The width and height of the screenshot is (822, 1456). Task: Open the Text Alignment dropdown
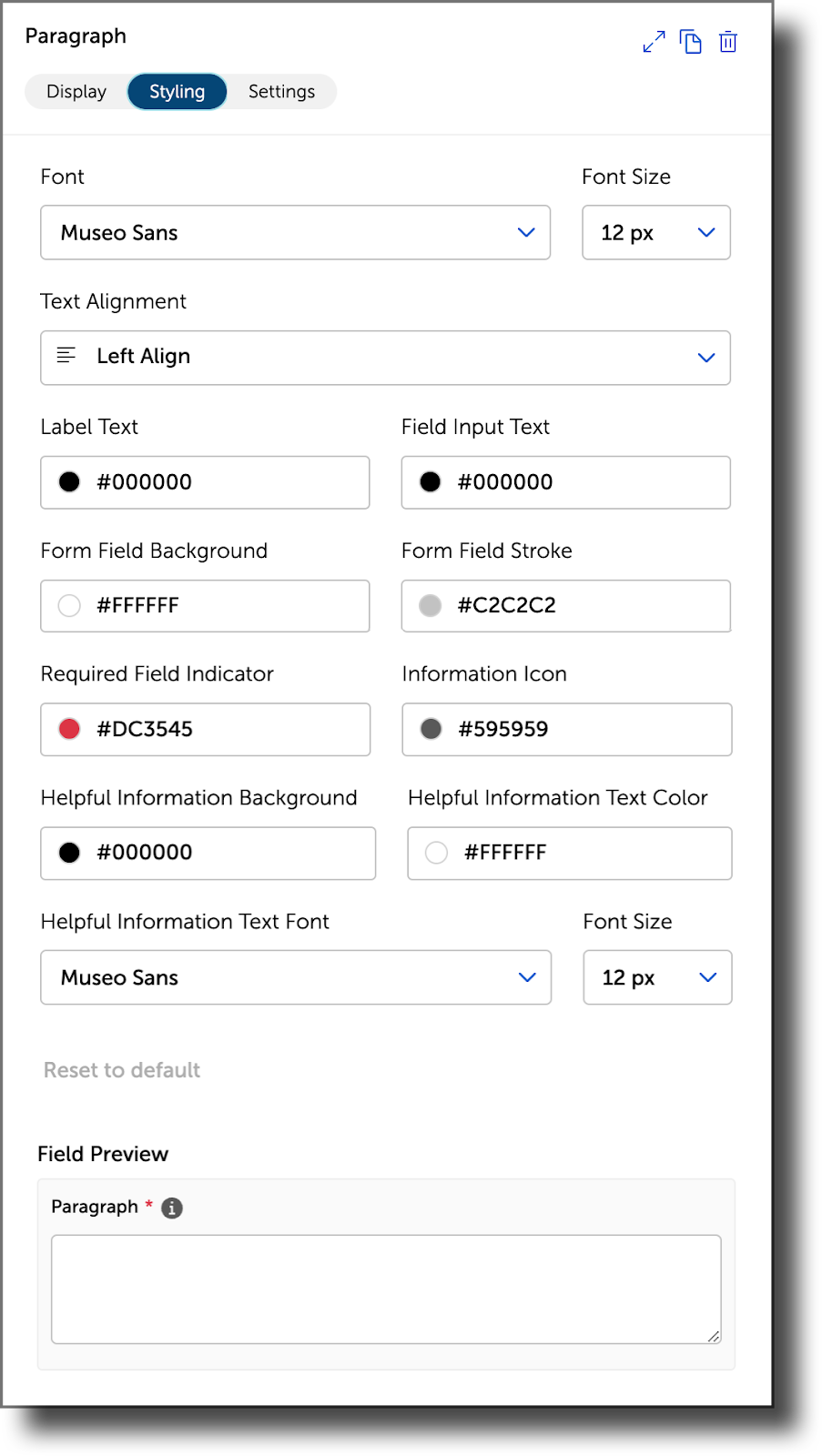click(386, 358)
